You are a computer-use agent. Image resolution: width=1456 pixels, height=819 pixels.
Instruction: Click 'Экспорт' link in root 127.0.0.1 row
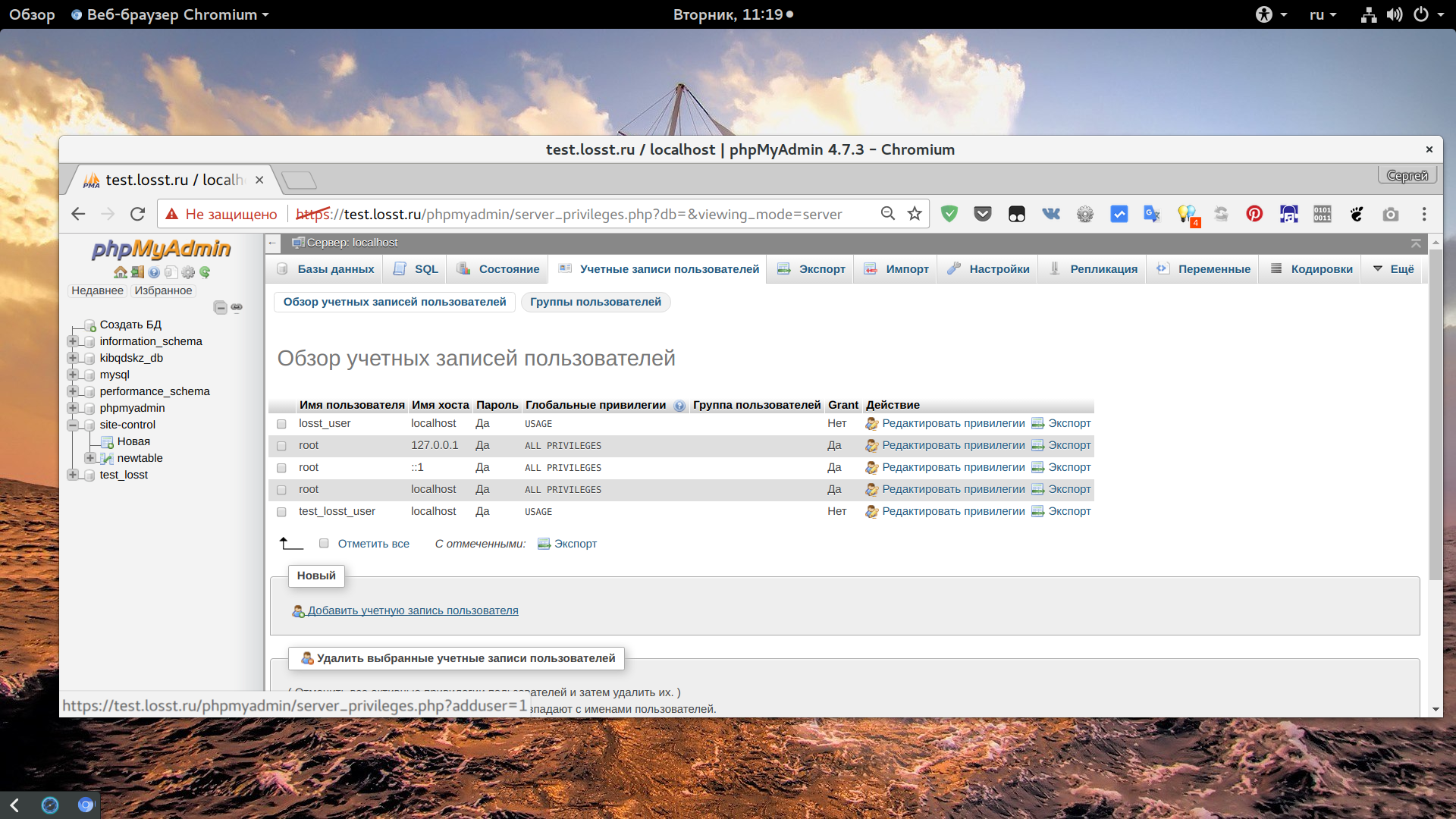pyautogui.click(x=1069, y=446)
